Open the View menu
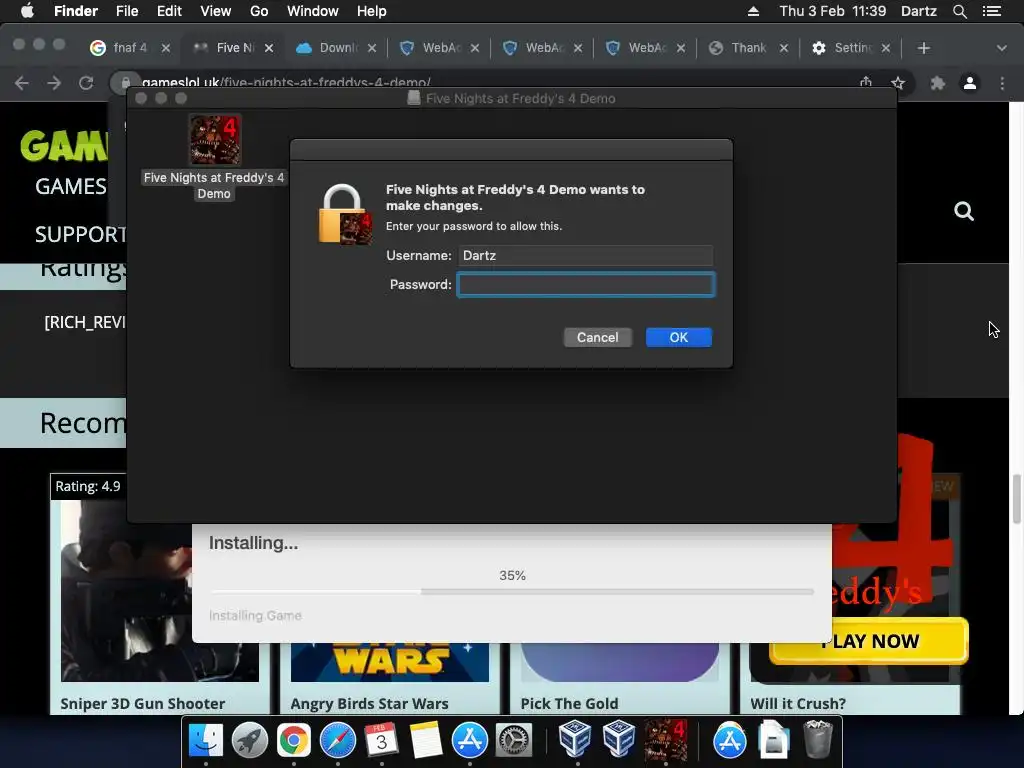The height and width of the screenshot is (768, 1024). [216, 11]
